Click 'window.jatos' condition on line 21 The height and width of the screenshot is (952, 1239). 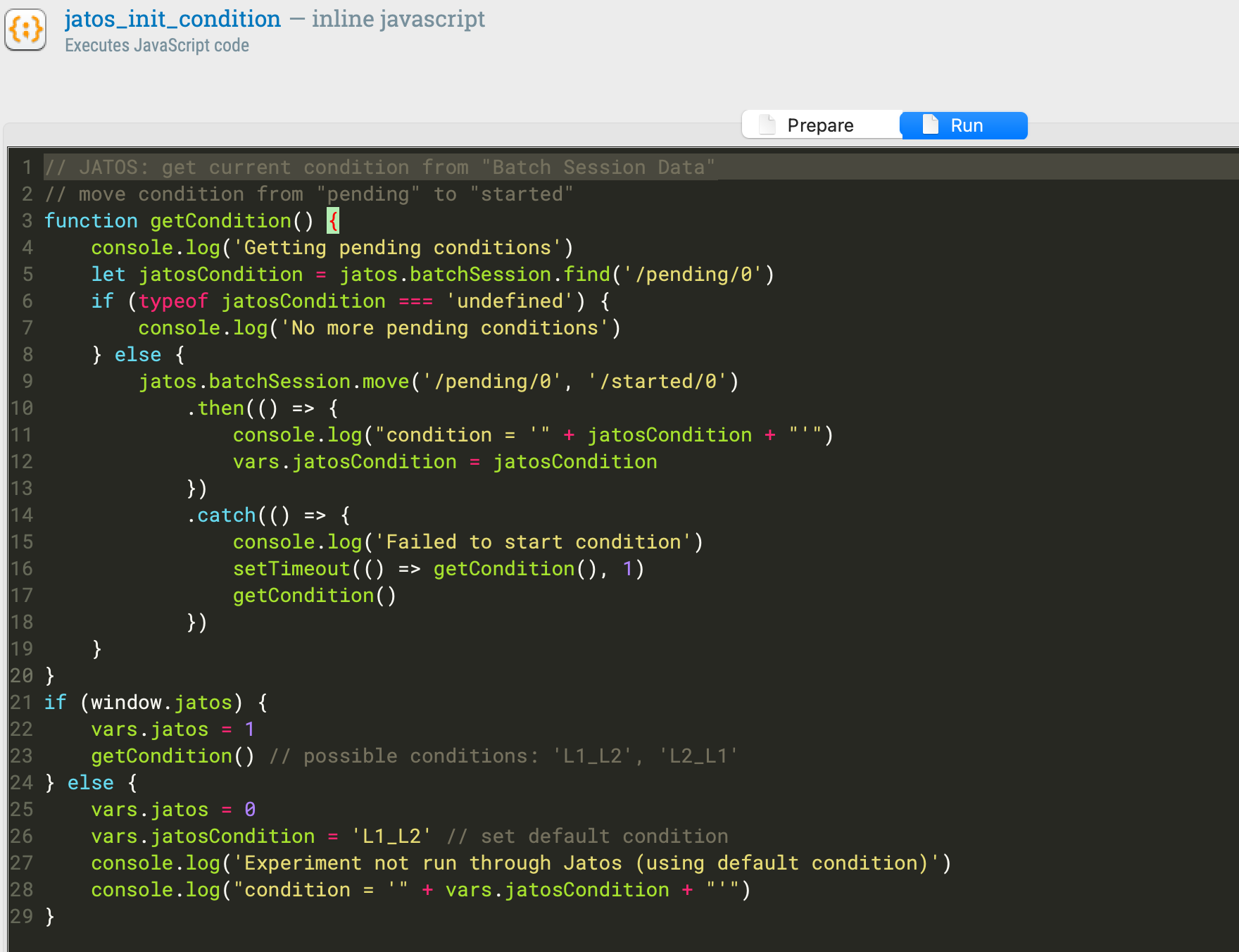(x=161, y=703)
